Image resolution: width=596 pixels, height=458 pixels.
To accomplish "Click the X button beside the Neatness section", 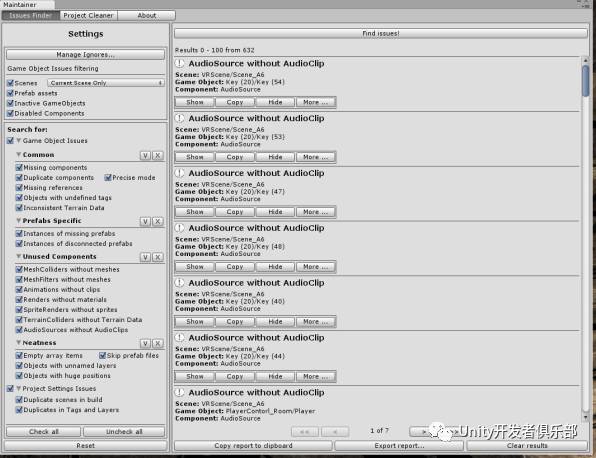I will (x=157, y=344).
